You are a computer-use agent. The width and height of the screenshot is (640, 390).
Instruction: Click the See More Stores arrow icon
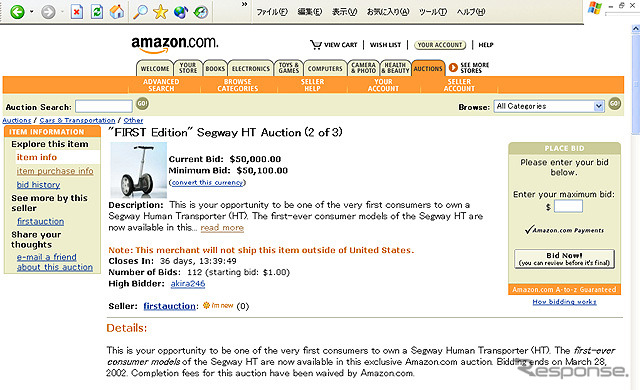(453, 68)
